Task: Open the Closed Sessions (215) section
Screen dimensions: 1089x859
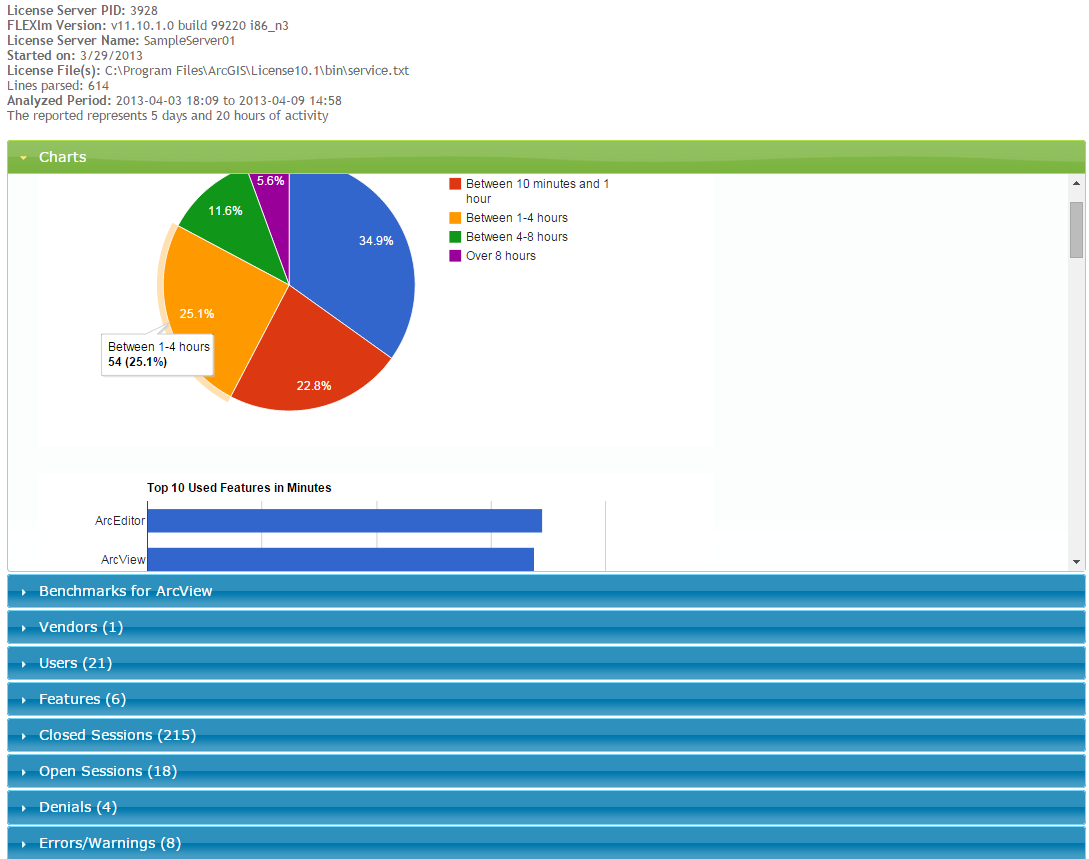Action: click(x=117, y=735)
